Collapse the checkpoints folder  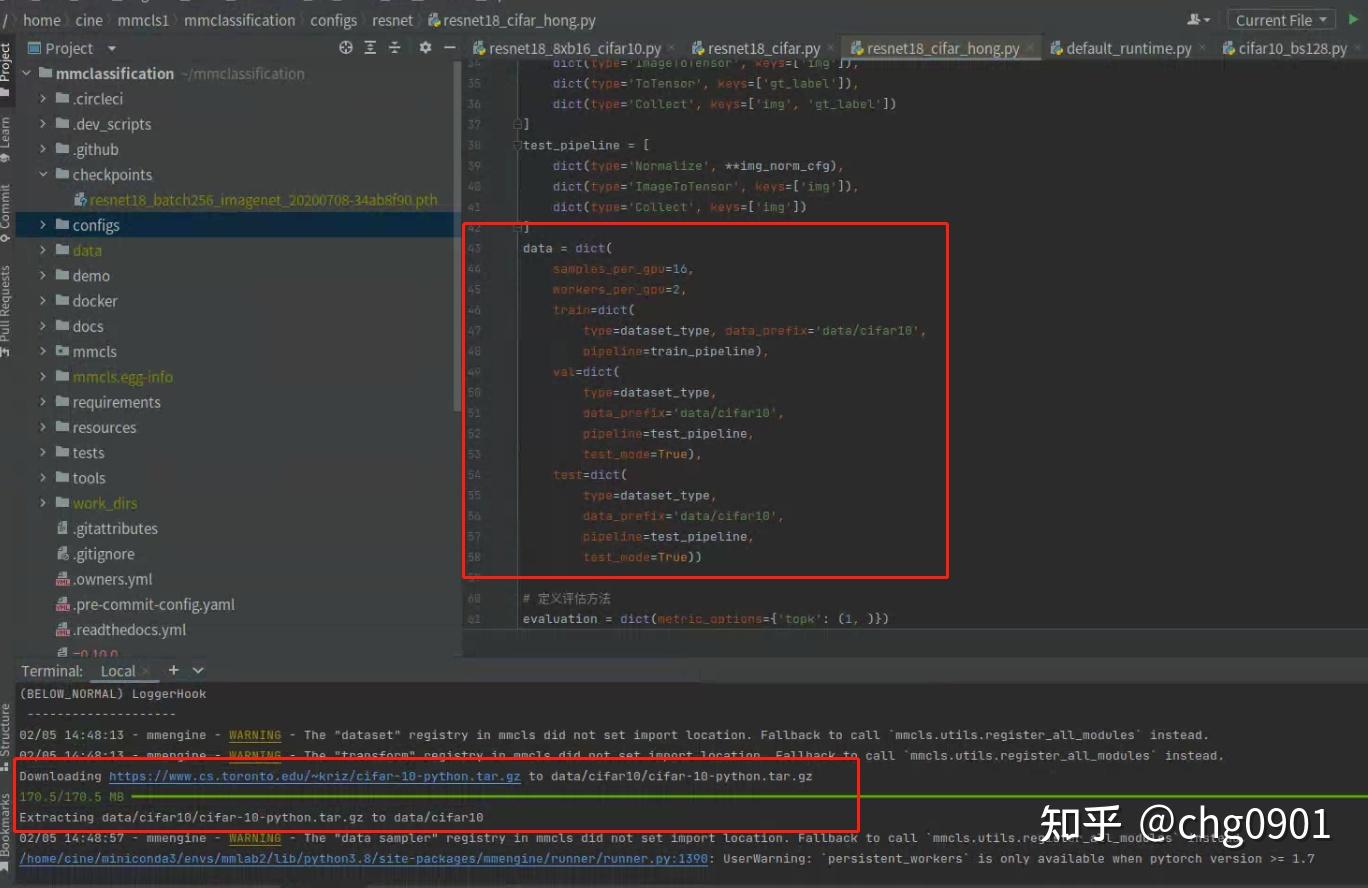[x=43, y=174]
